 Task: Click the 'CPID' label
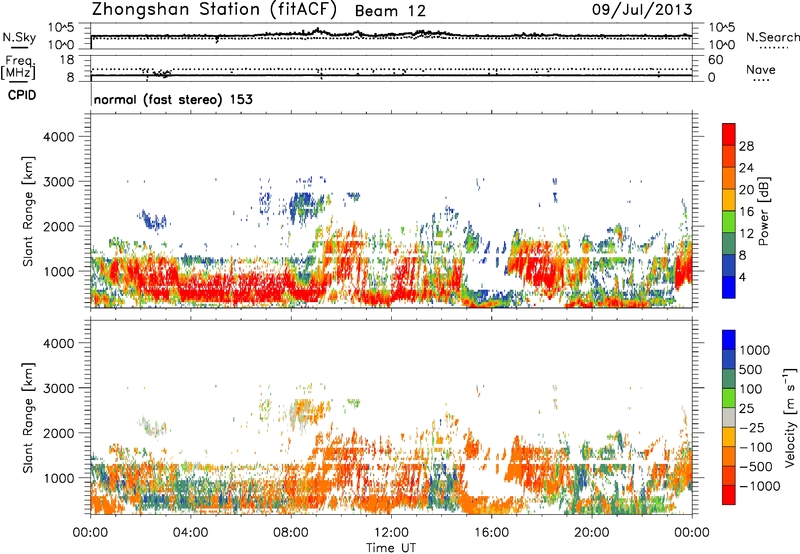pos(22,95)
